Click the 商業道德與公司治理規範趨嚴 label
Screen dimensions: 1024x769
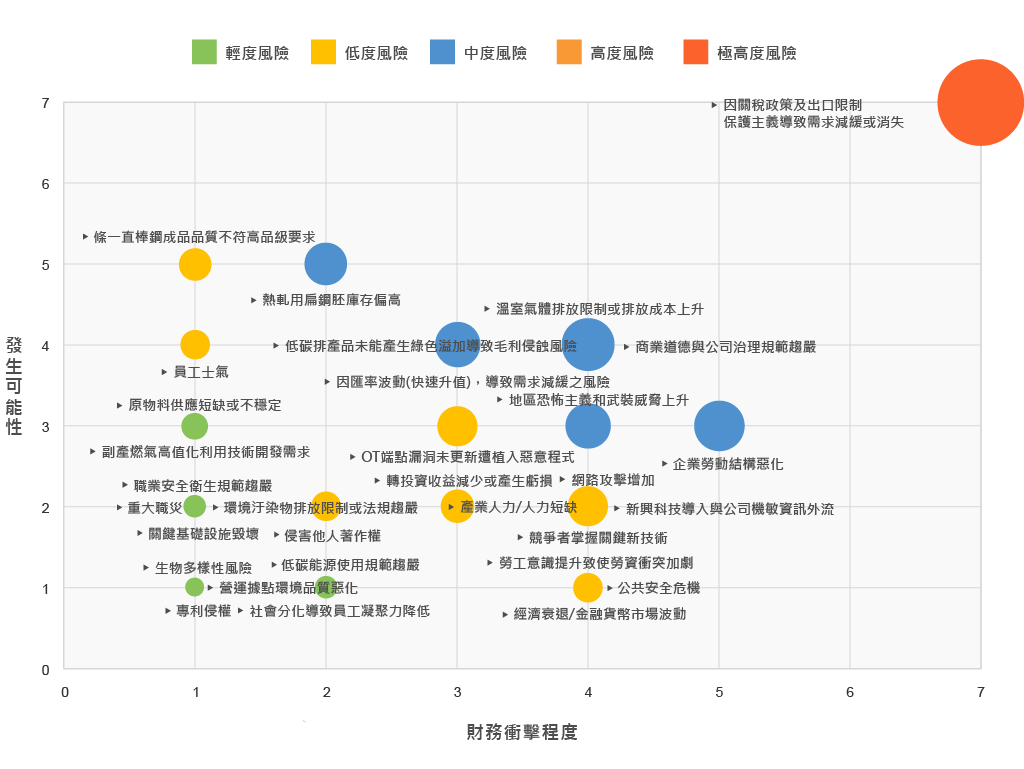[726, 347]
